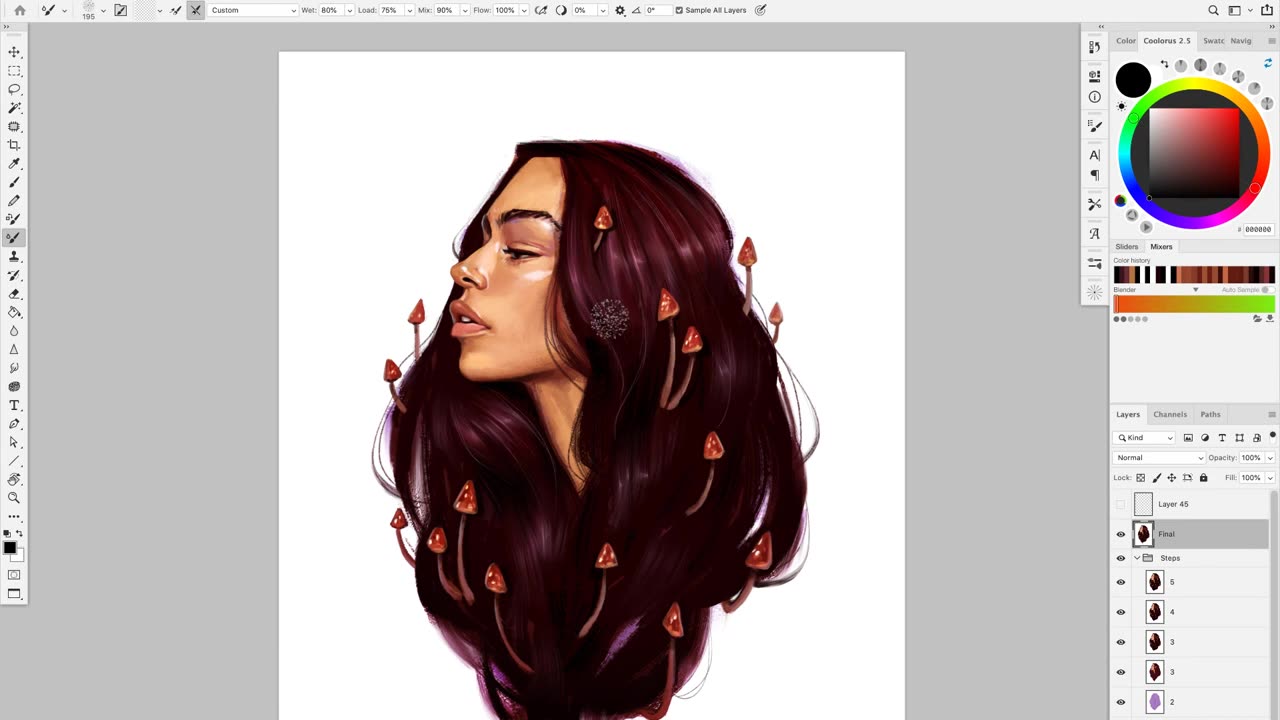Open the Glyphs panel icon
The image size is (1280, 720).
(x=1095, y=233)
